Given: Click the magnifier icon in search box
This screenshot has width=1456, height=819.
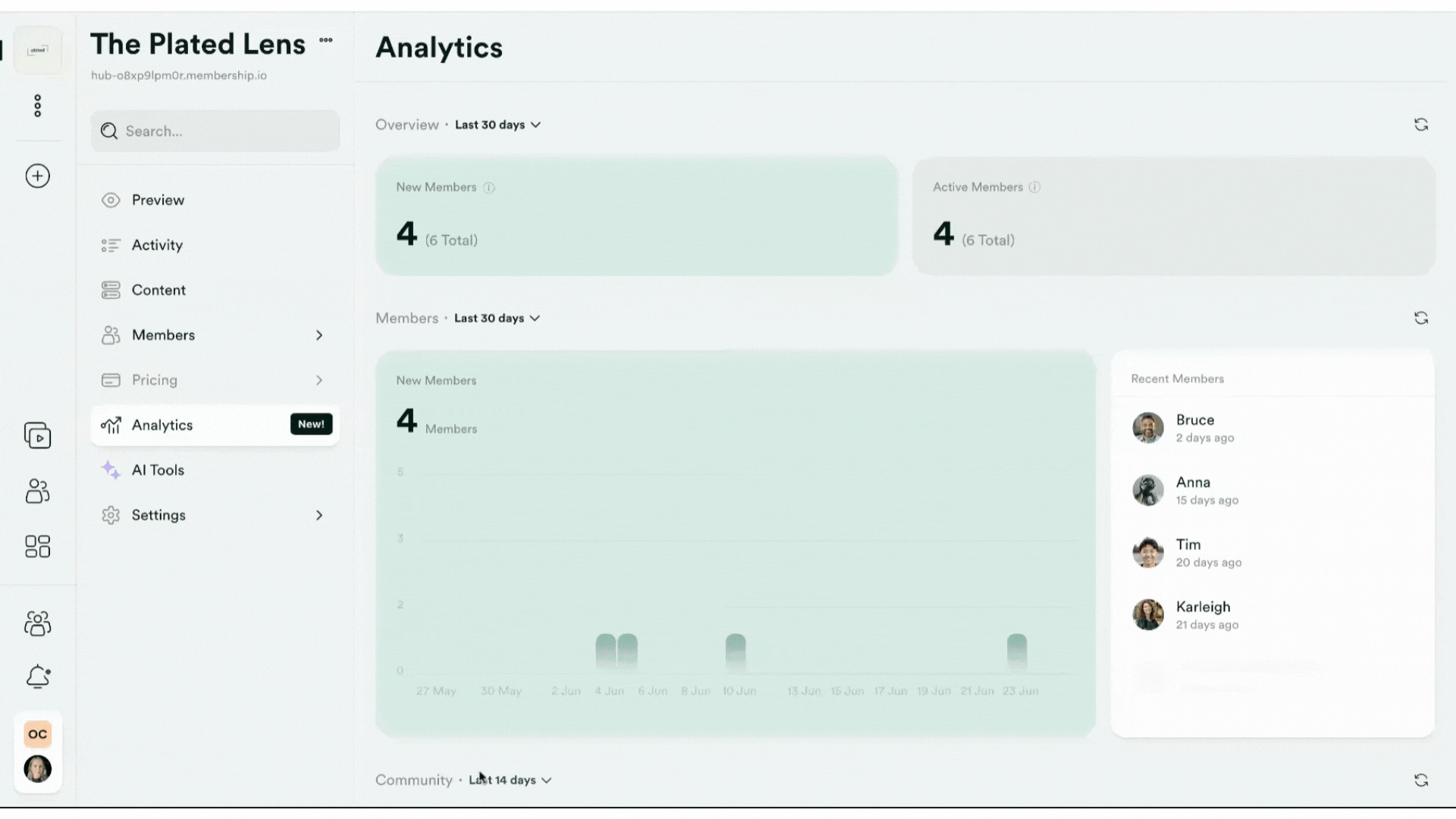Looking at the screenshot, I should click(109, 131).
